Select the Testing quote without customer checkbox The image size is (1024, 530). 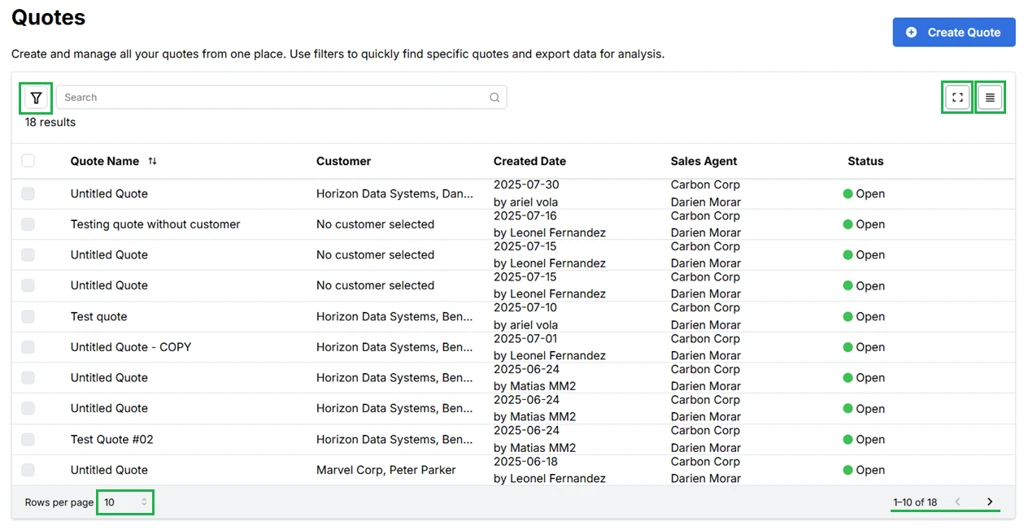point(28,224)
